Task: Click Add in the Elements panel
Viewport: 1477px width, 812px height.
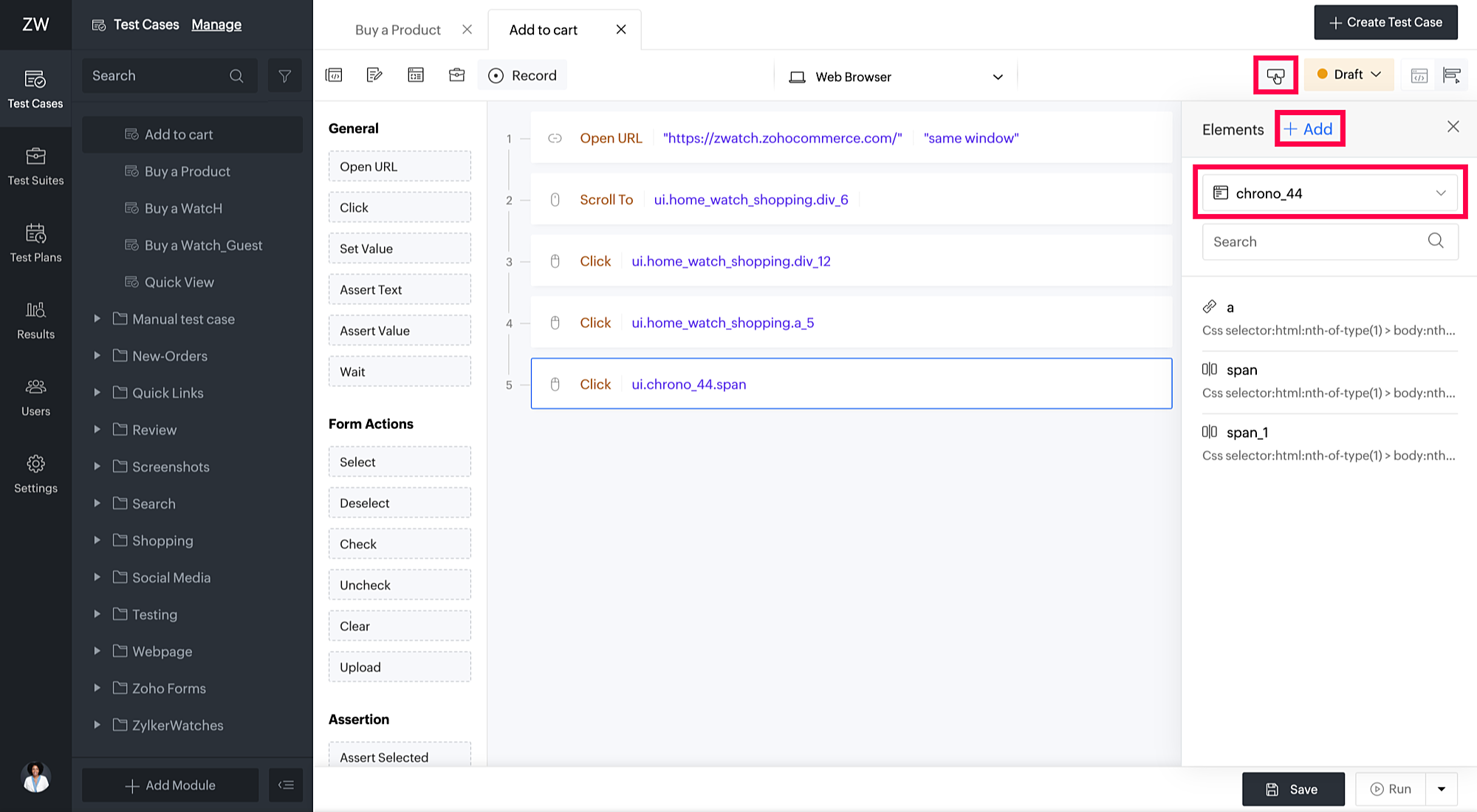Action: (1309, 129)
